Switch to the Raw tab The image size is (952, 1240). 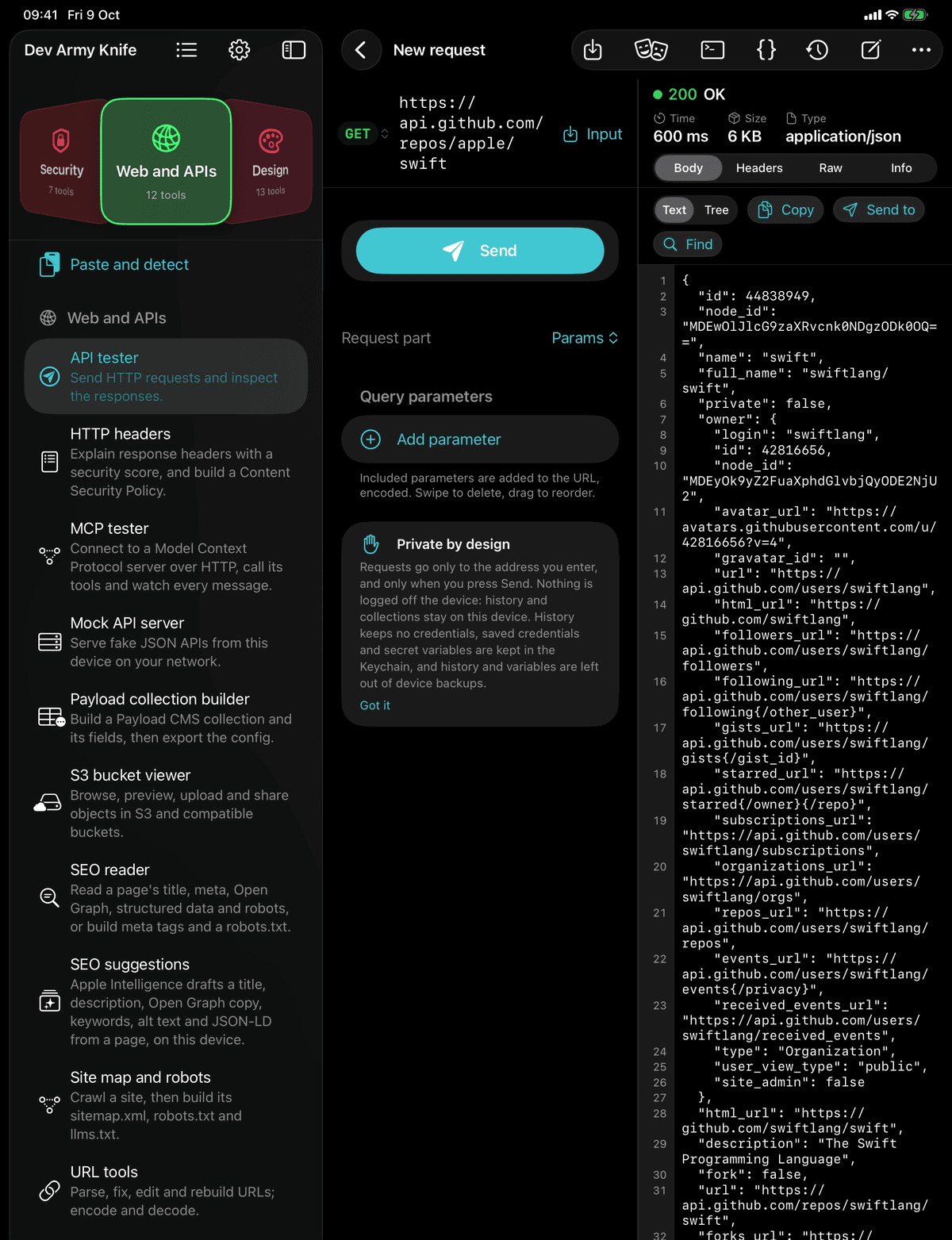pos(831,168)
